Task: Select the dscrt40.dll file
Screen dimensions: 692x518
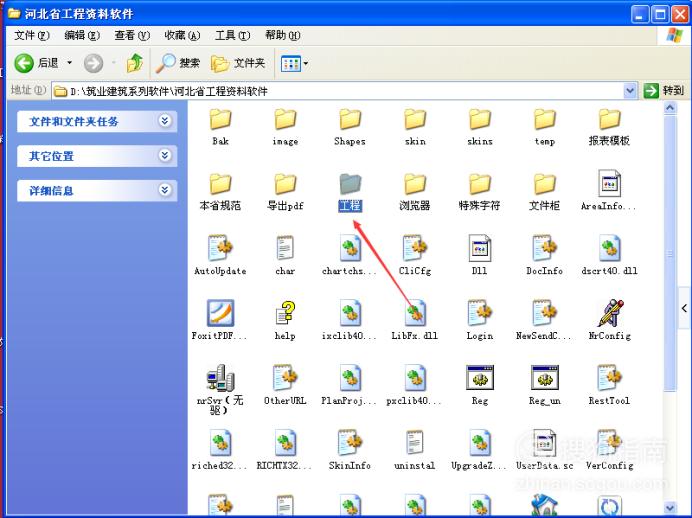Action: (609, 256)
